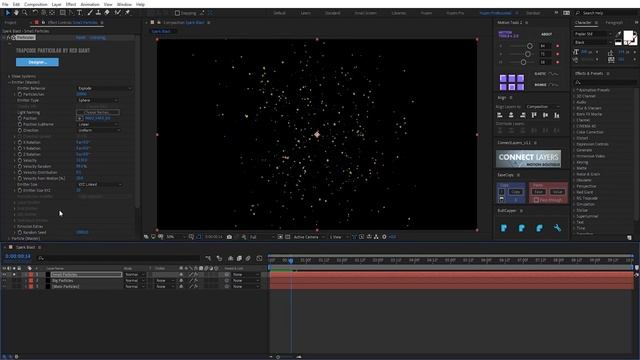Click the blue Designer button
This screenshot has height=360, width=640.
tap(37, 62)
